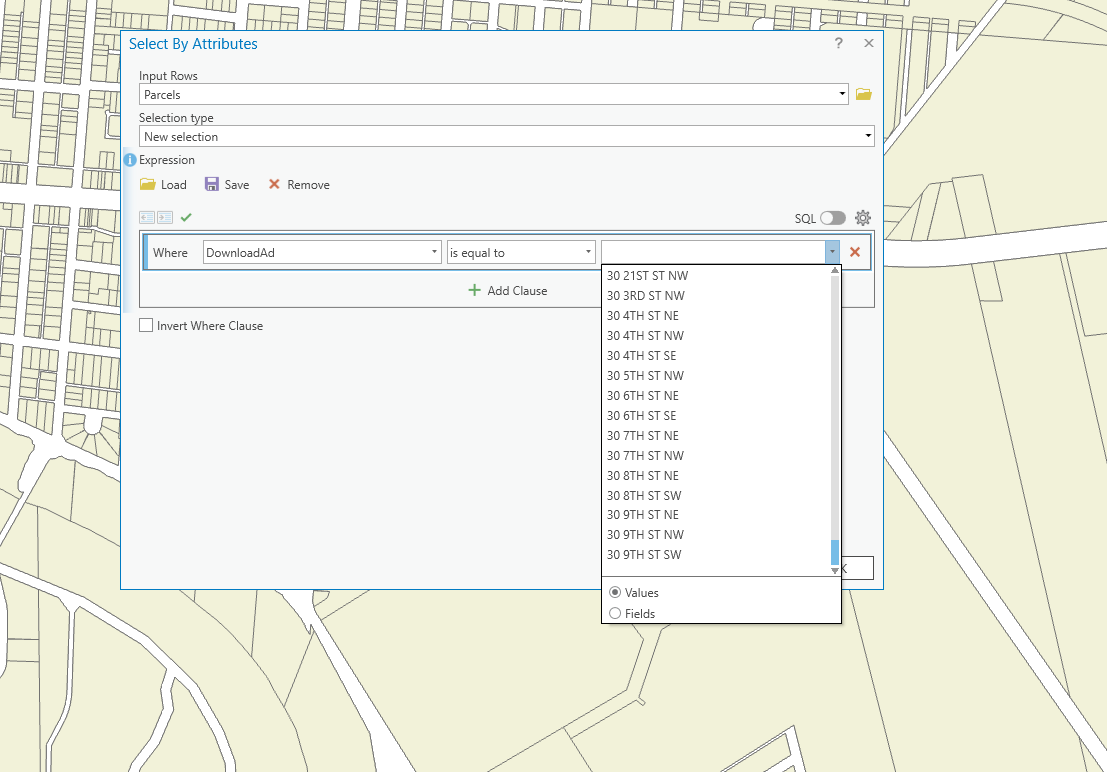This screenshot has width=1107, height=772.
Task: Click the Remove expression icon
Action: (274, 184)
